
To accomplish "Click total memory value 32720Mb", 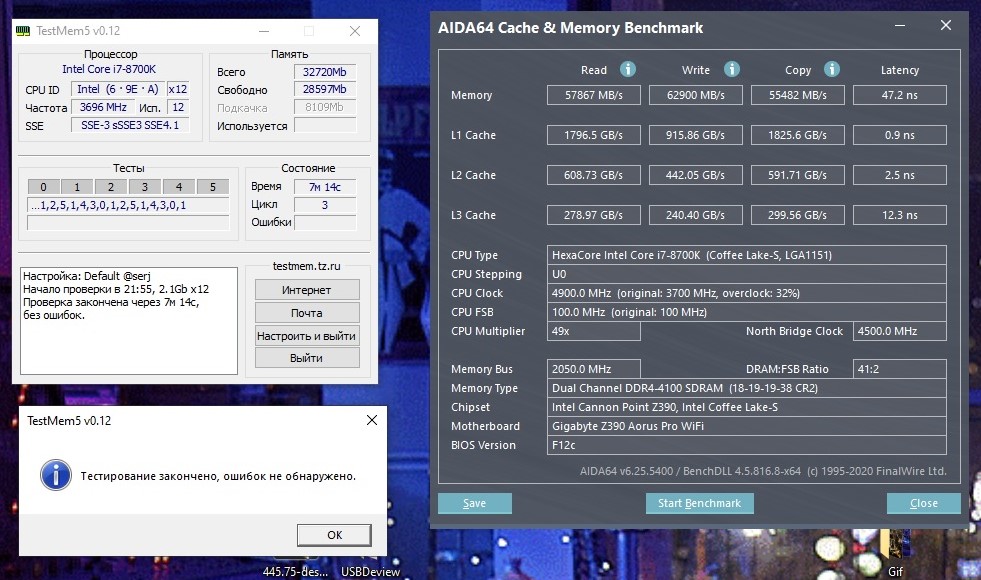I will pos(325,72).
